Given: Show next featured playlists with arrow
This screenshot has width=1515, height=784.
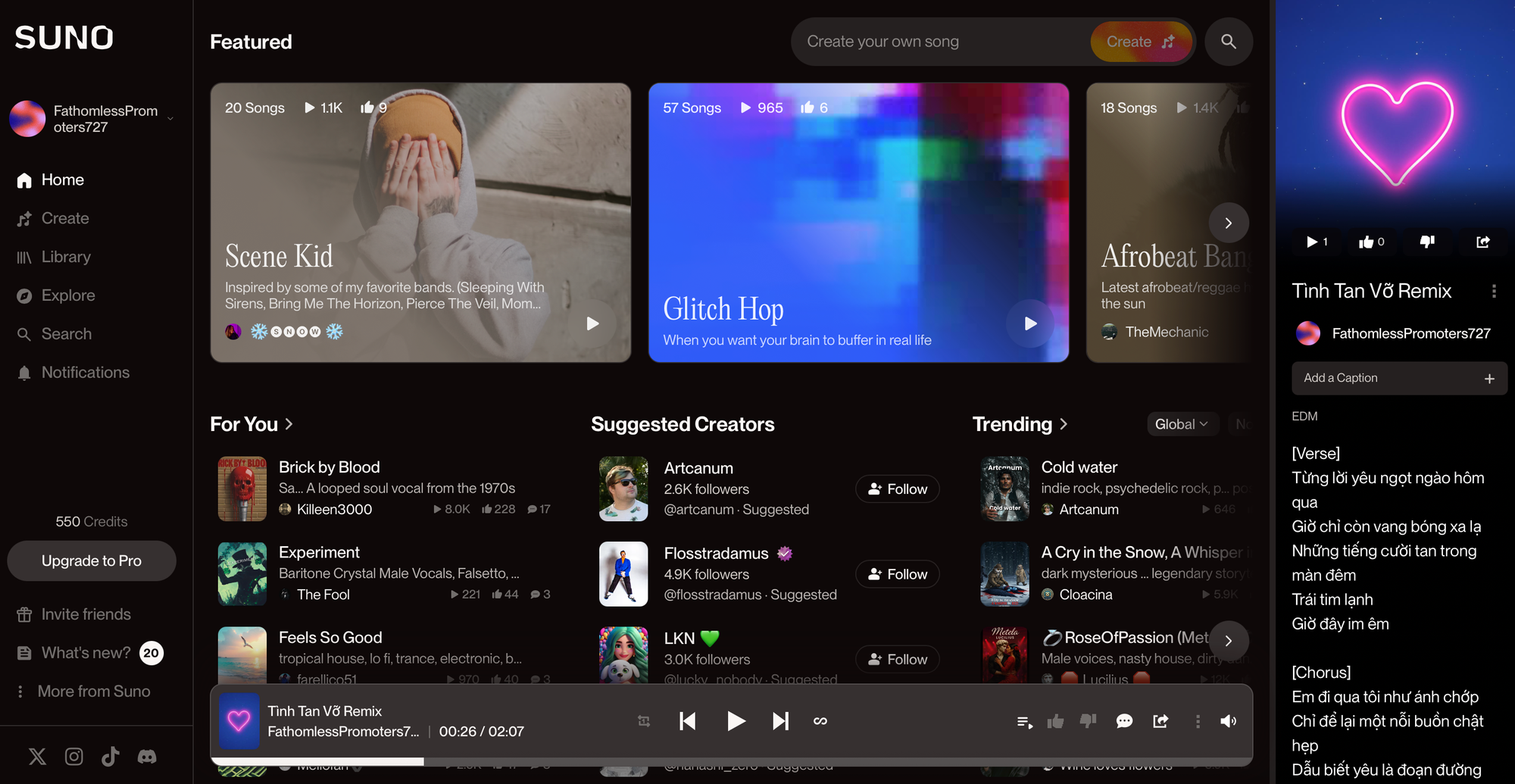Looking at the screenshot, I should tap(1229, 223).
